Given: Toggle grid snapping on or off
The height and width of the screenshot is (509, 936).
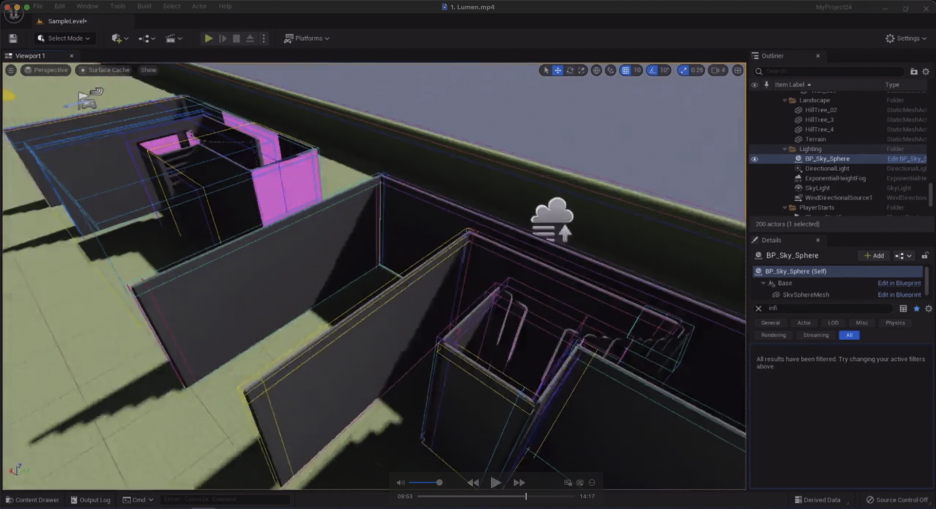Looking at the screenshot, I should point(625,70).
